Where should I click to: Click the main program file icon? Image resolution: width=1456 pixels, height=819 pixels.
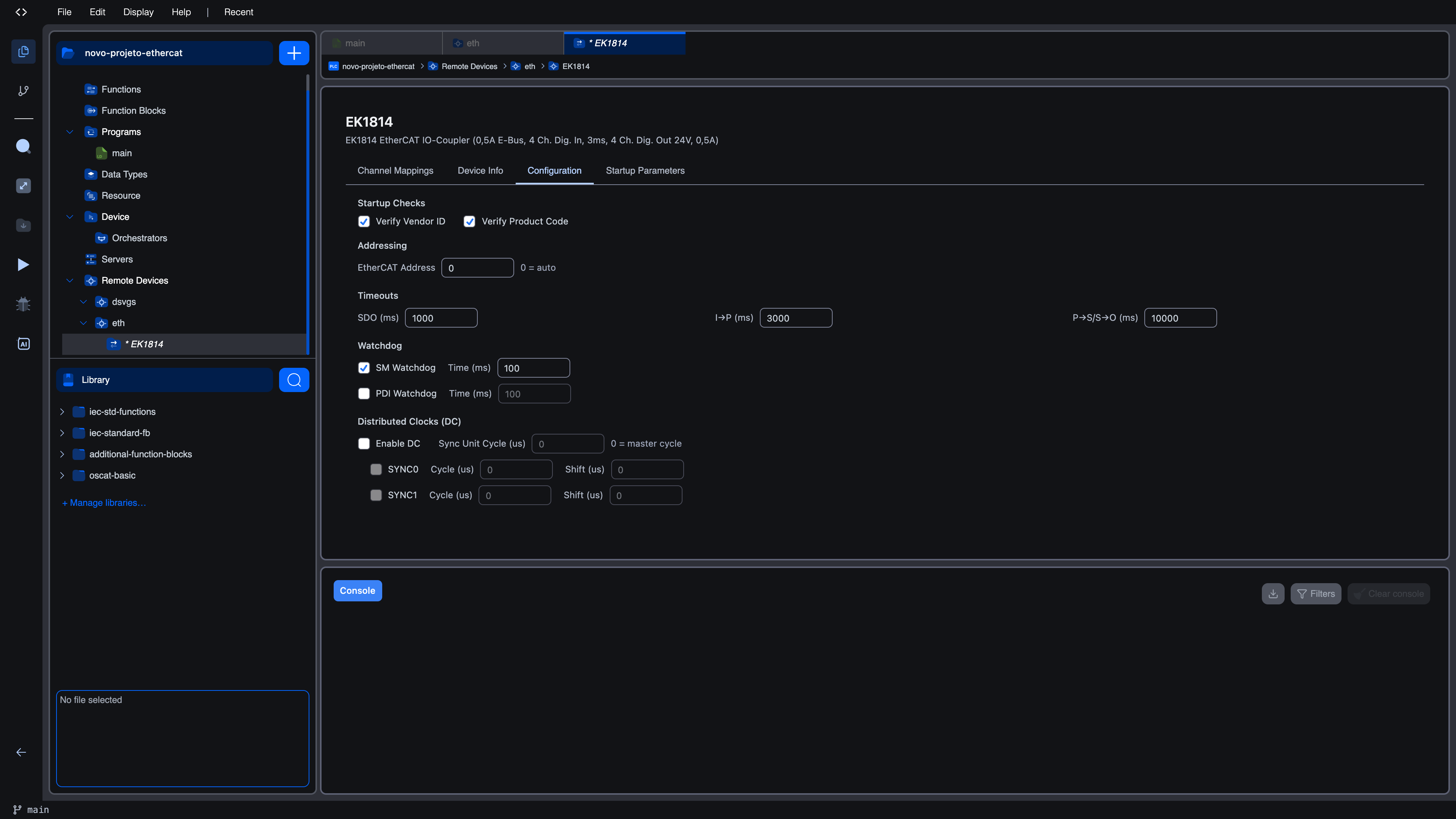(x=101, y=153)
